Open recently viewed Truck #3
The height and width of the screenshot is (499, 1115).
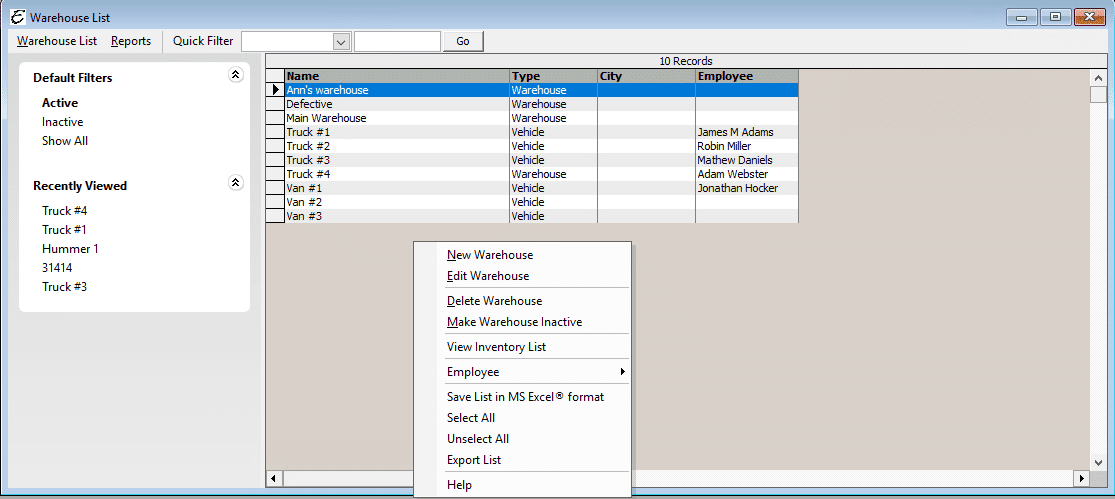(x=65, y=286)
